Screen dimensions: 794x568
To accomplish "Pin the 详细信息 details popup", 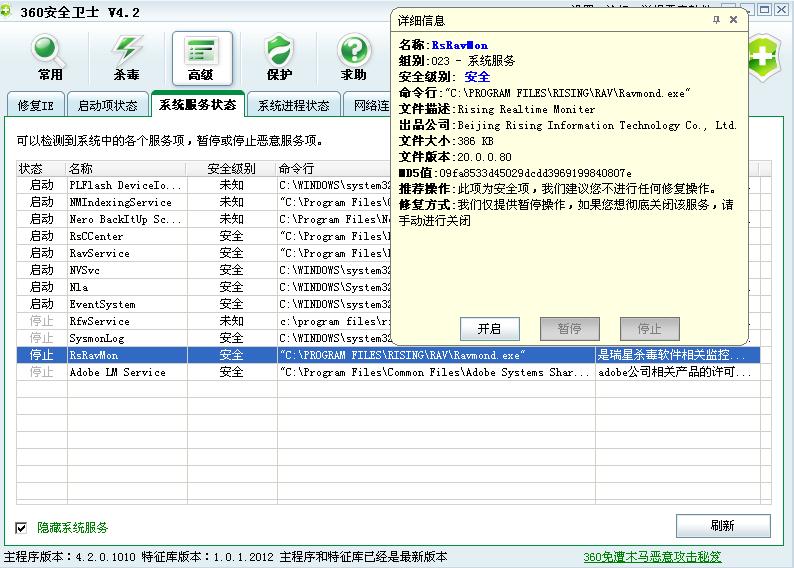I will pos(716,20).
